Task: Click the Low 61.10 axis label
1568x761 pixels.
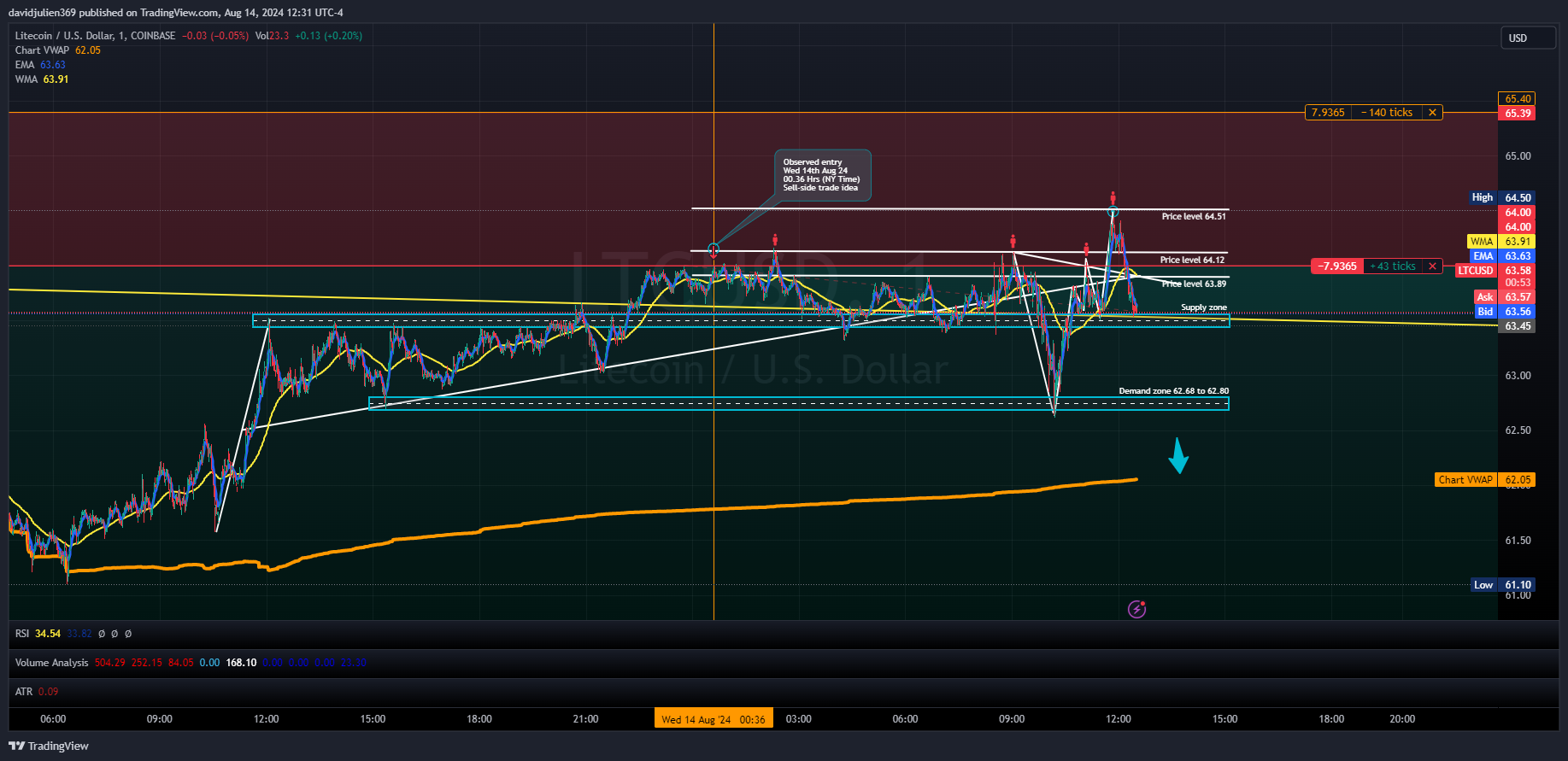Action: 1504,585
